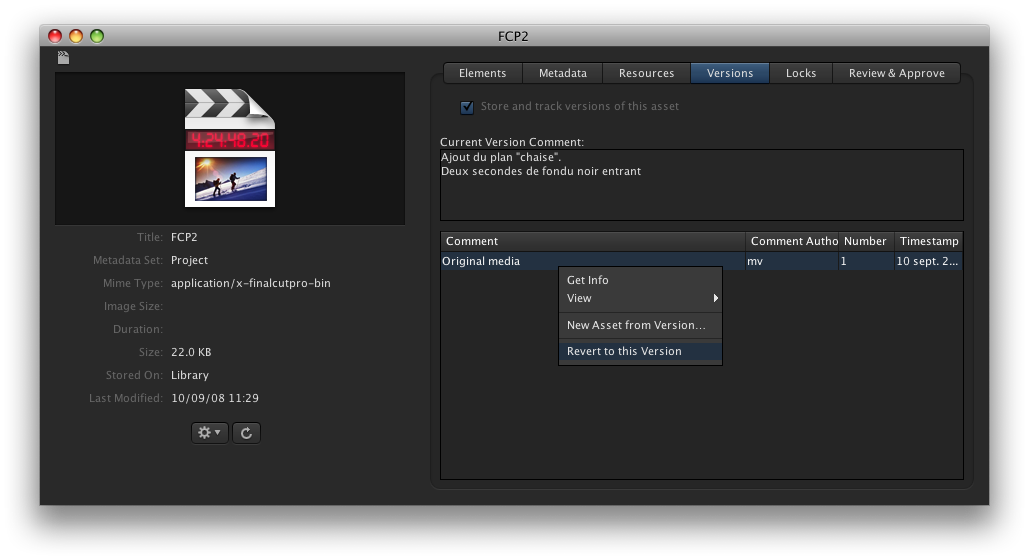The height and width of the screenshot is (560, 1029).
Task: Click the green zoom window button
Action: 97,36
